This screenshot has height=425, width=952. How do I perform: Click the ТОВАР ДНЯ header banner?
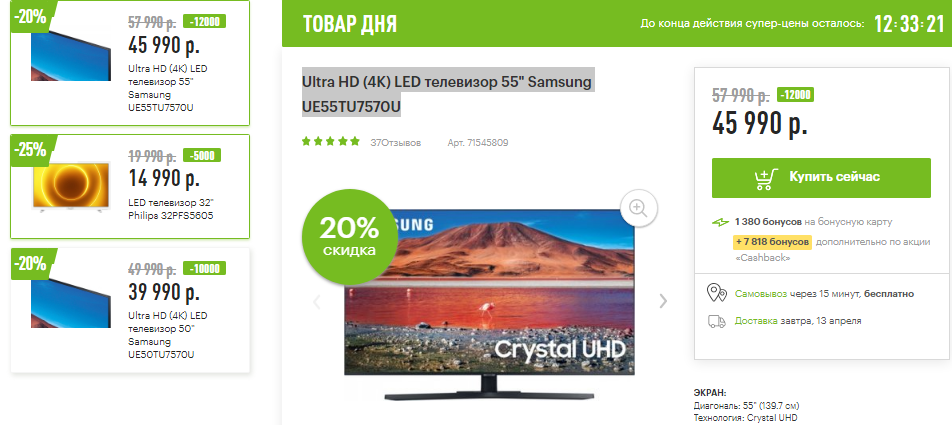(x=617, y=23)
